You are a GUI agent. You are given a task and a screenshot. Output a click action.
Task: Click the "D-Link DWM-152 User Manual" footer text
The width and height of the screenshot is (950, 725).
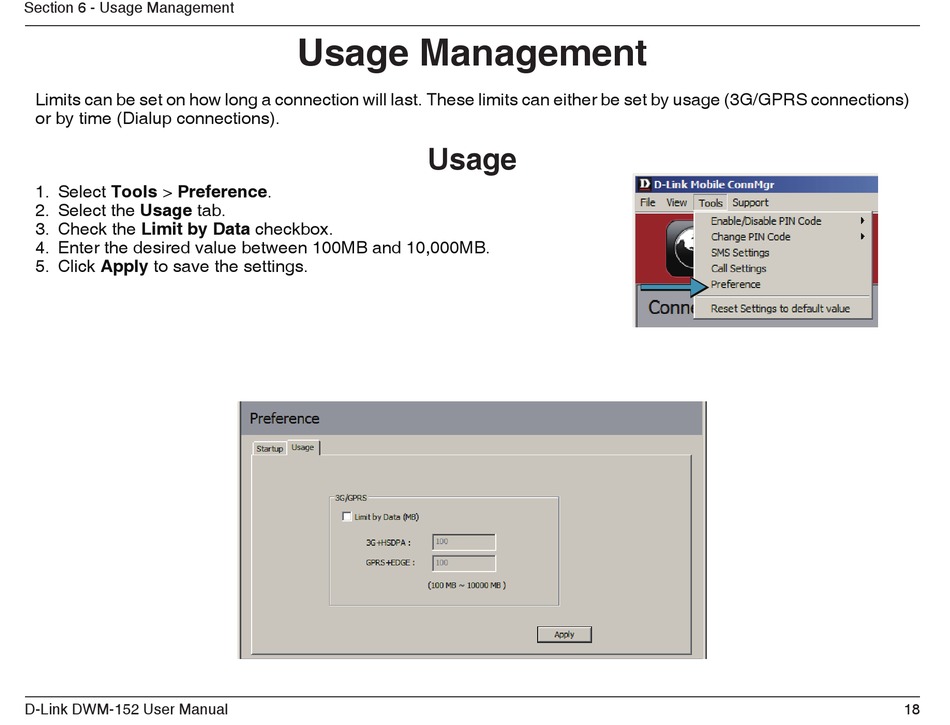(126, 709)
